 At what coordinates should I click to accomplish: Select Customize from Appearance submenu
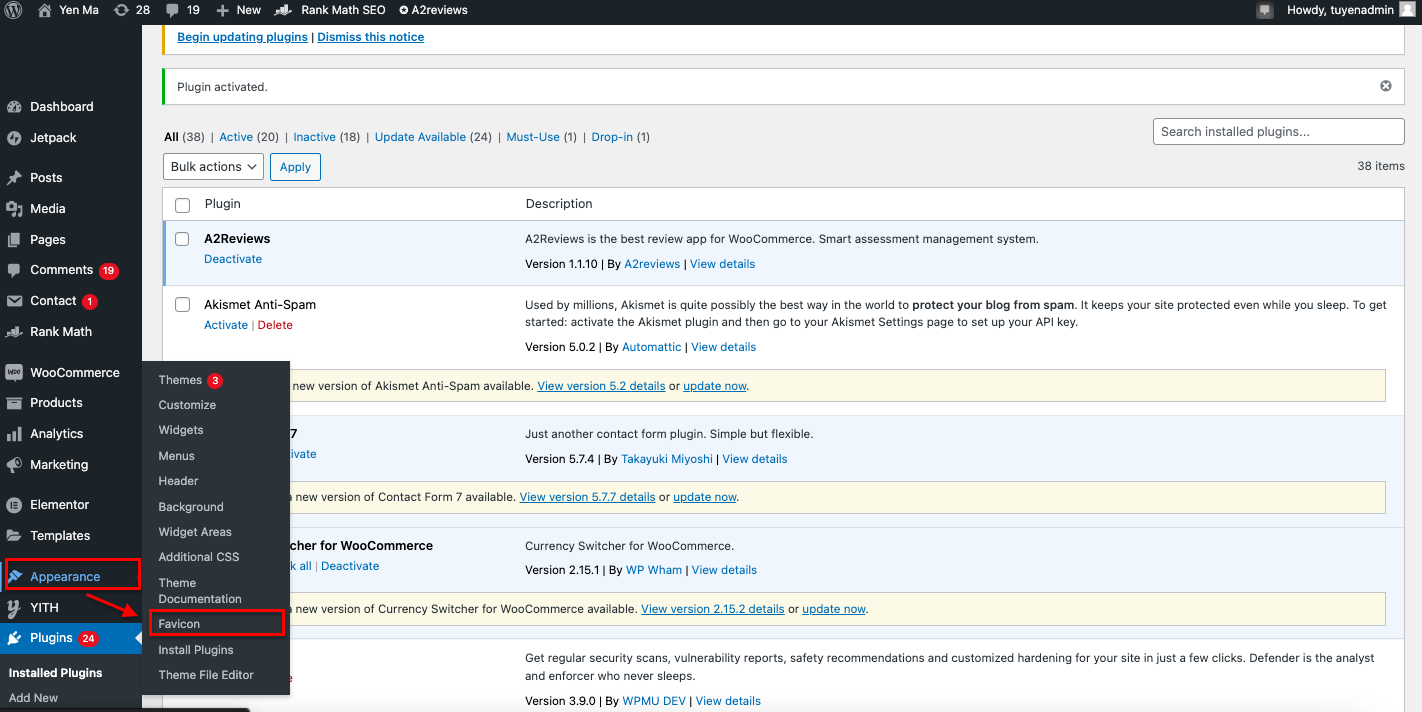[187, 405]
